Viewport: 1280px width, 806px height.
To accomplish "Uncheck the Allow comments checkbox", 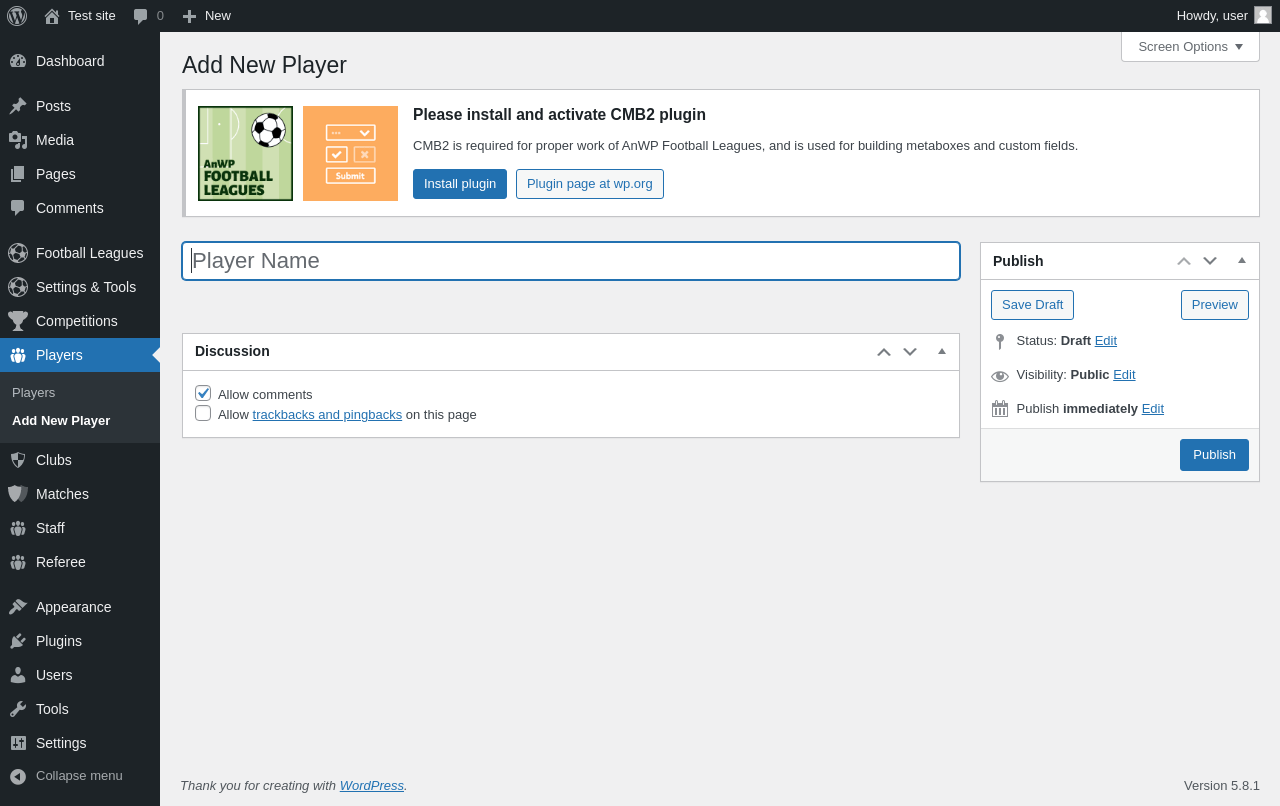I will coord(203,393).
